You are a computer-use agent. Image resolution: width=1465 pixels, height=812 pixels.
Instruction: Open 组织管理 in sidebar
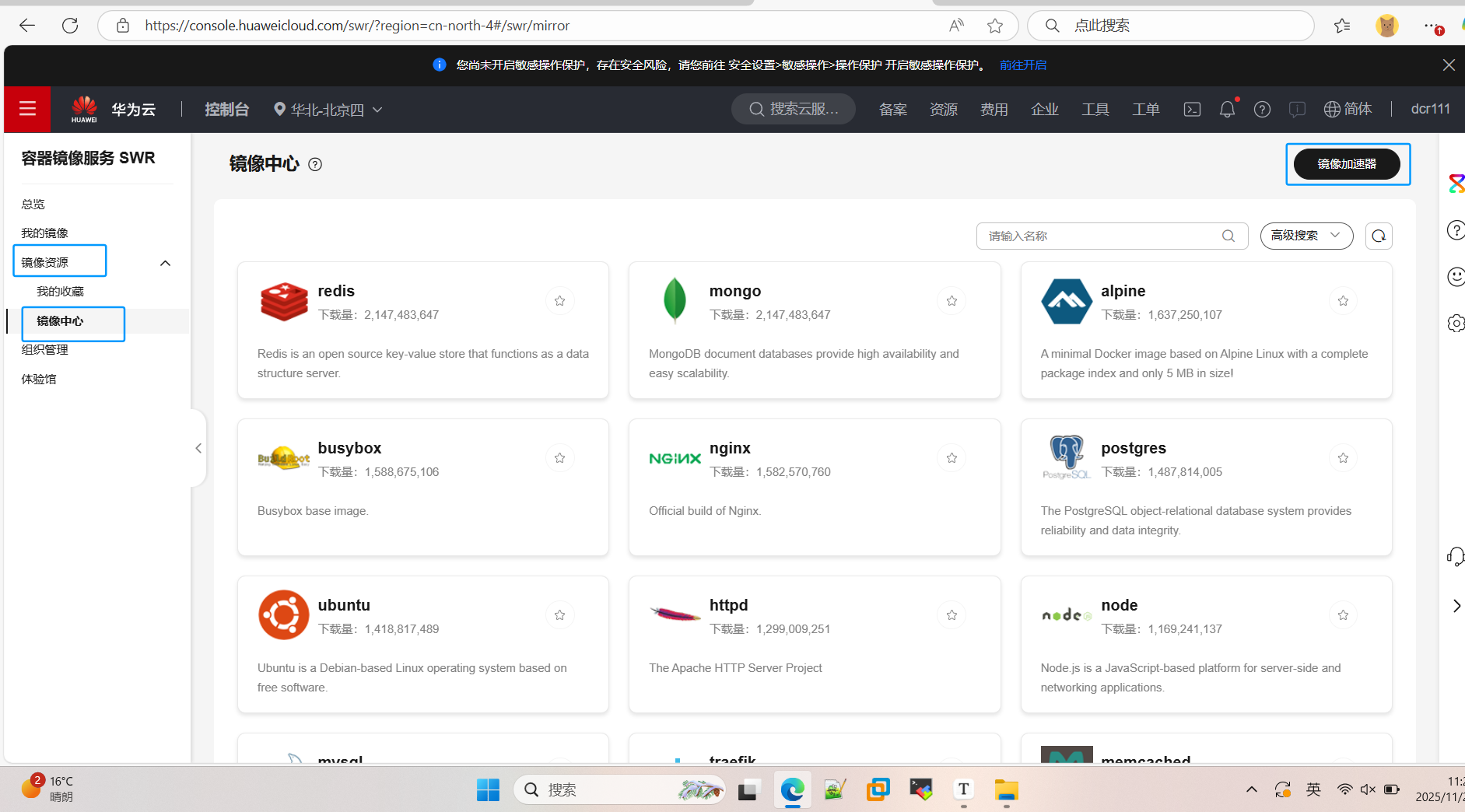pos(45,349)
